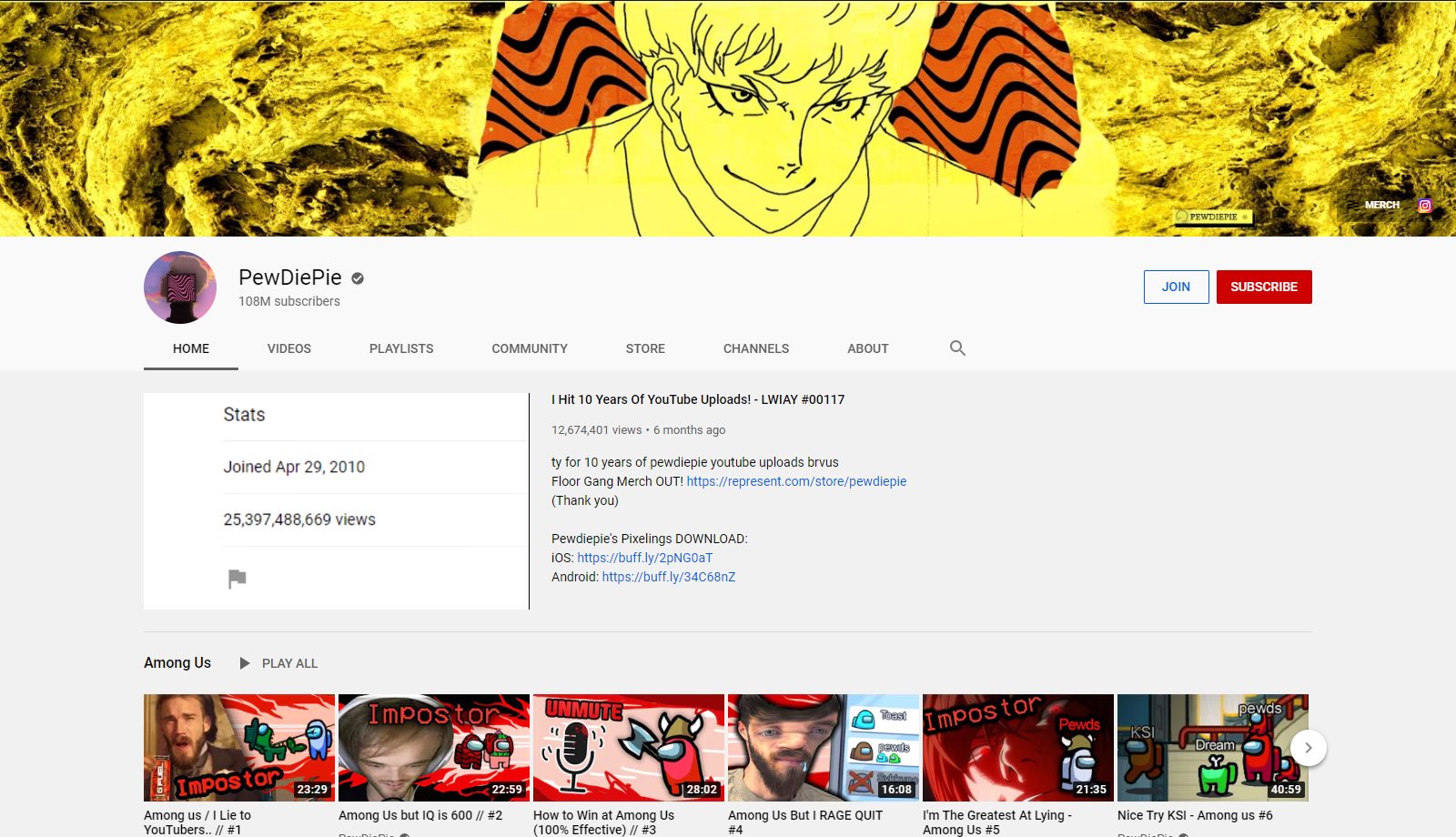
Task: Click title 'Among Us but IQ is 600 // #2'
Action: point(420,815)
